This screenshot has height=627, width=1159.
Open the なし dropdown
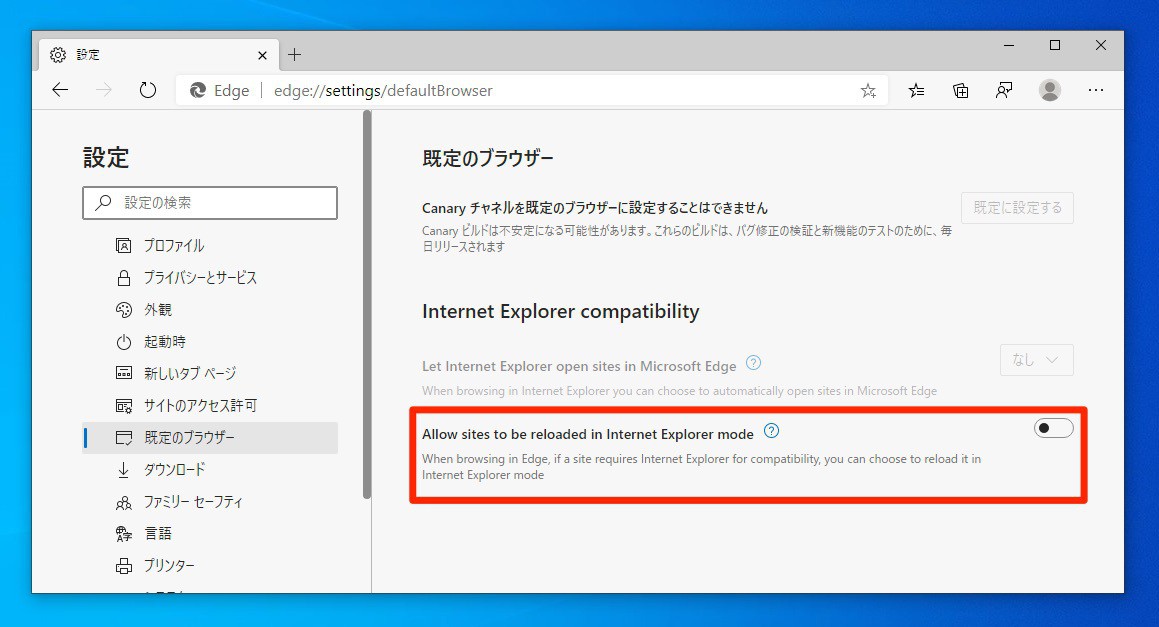(1036, 359)
